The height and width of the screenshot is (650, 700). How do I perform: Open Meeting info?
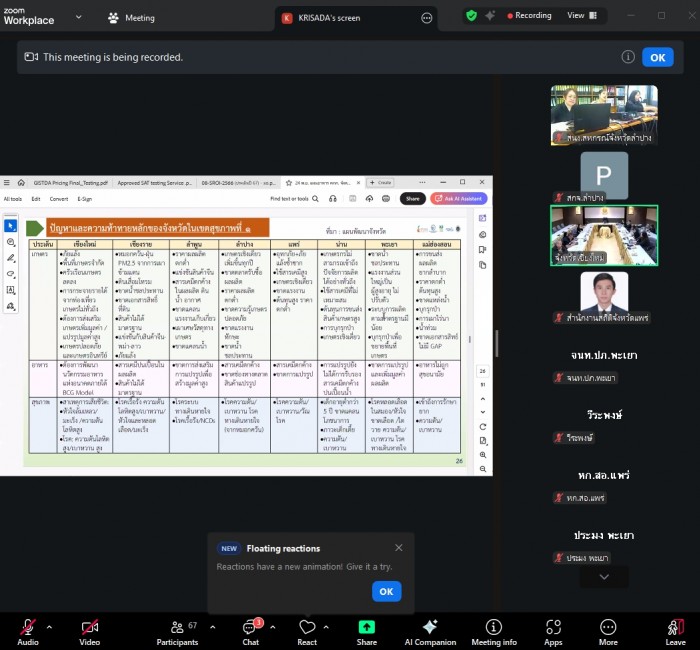pos(493,631)
